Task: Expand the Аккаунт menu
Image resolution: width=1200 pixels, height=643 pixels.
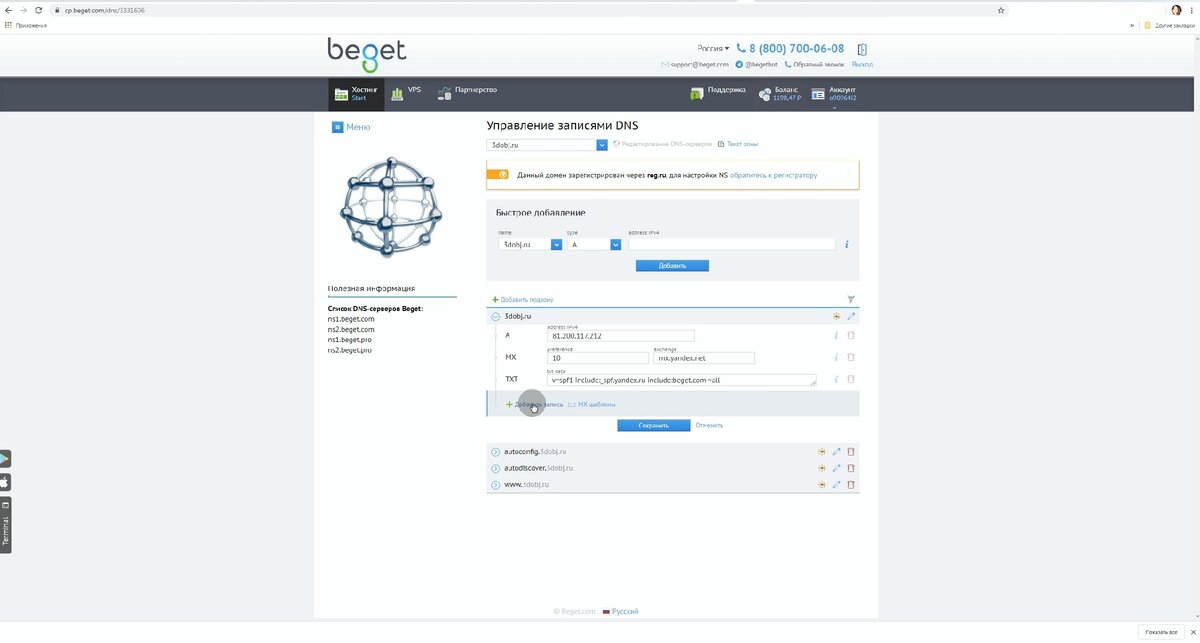Action: (834, 95)
